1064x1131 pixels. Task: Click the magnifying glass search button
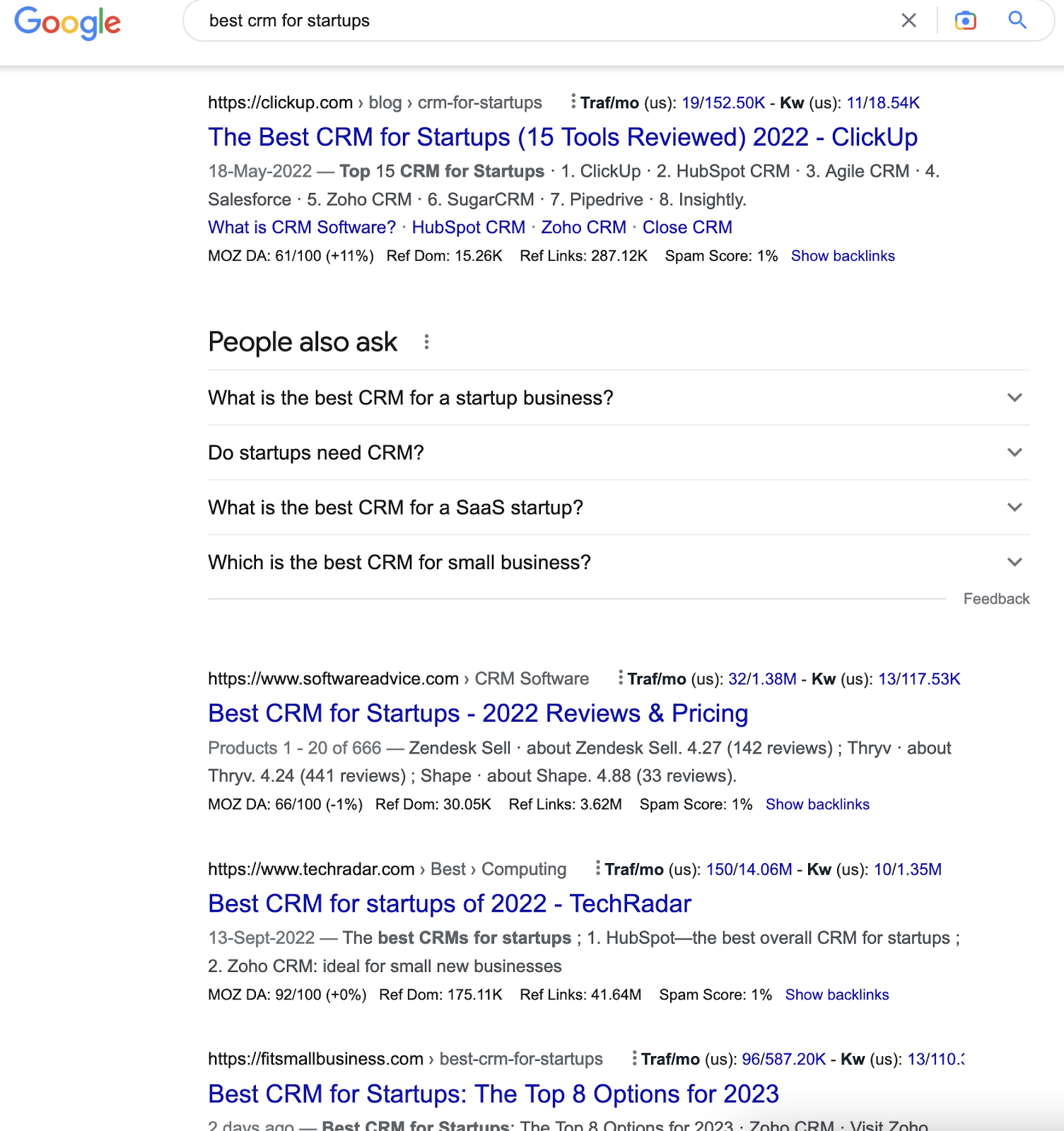1017,20
